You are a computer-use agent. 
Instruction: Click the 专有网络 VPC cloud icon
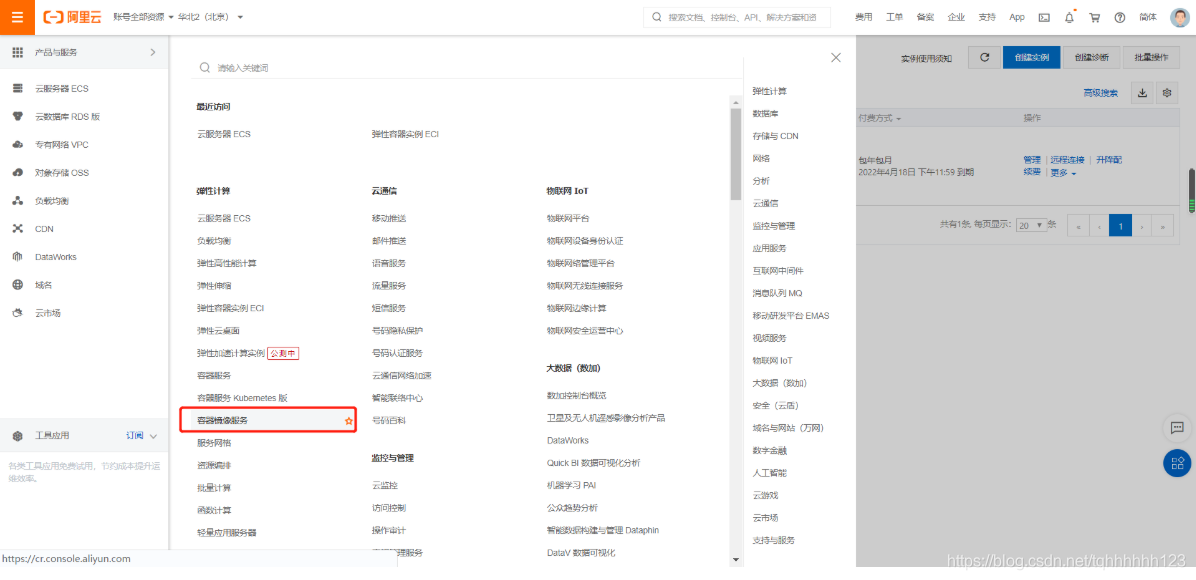(18, 145)
